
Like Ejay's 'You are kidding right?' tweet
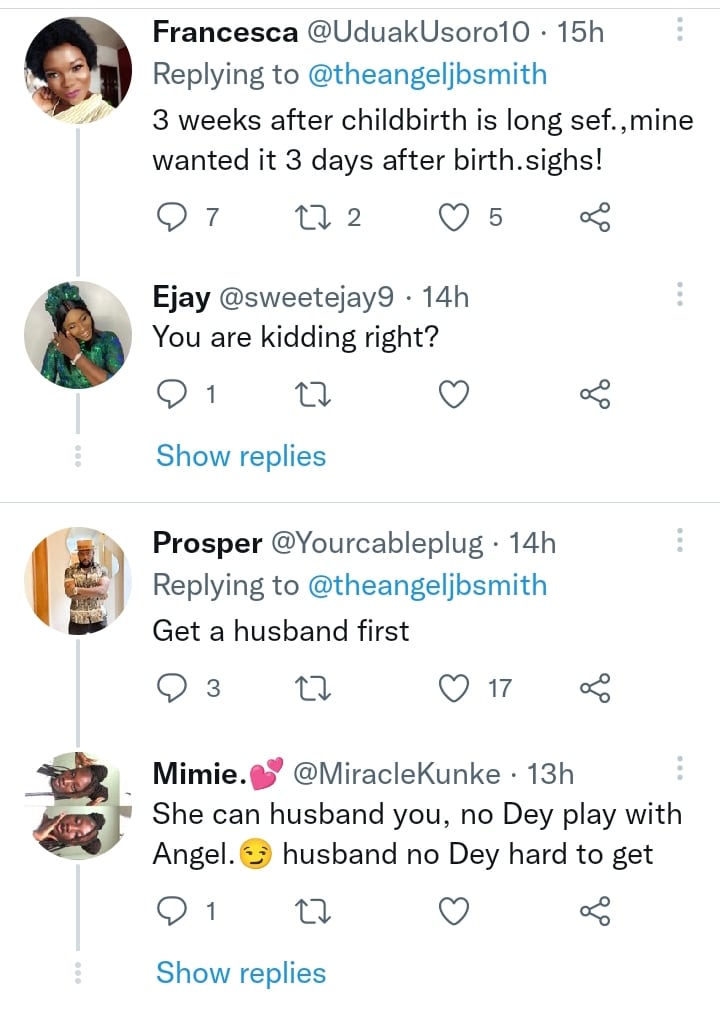[455, 396]
